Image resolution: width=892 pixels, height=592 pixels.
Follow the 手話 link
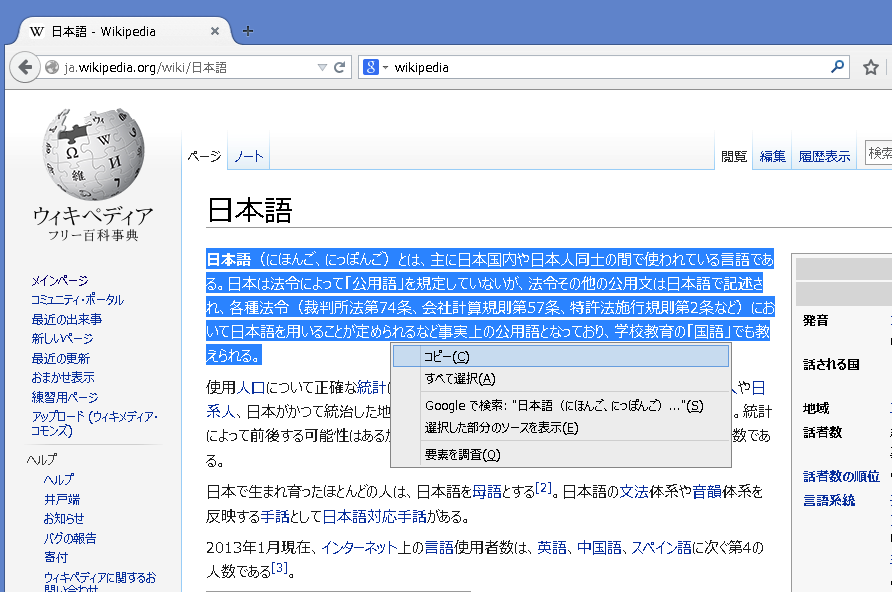point(275,516)
